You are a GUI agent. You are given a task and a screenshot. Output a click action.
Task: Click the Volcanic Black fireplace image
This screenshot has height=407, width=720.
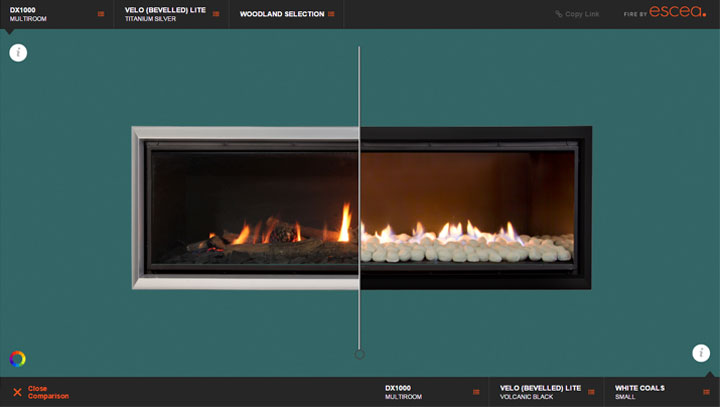pos(476,208)
